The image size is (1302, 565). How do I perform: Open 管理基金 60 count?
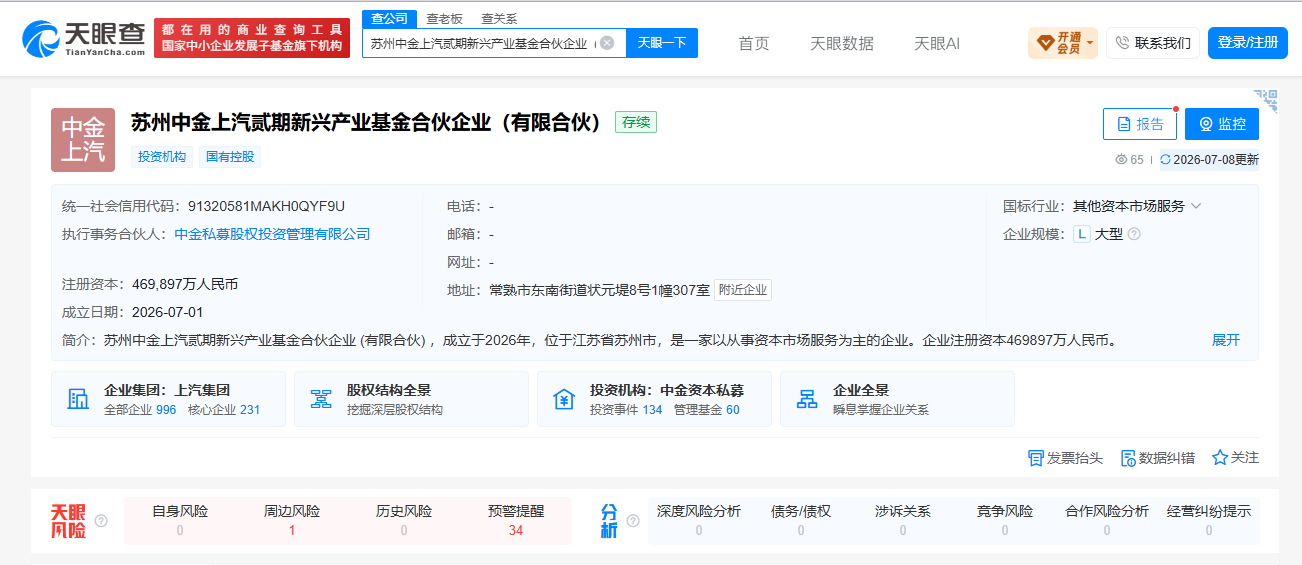tap(707, 410)
